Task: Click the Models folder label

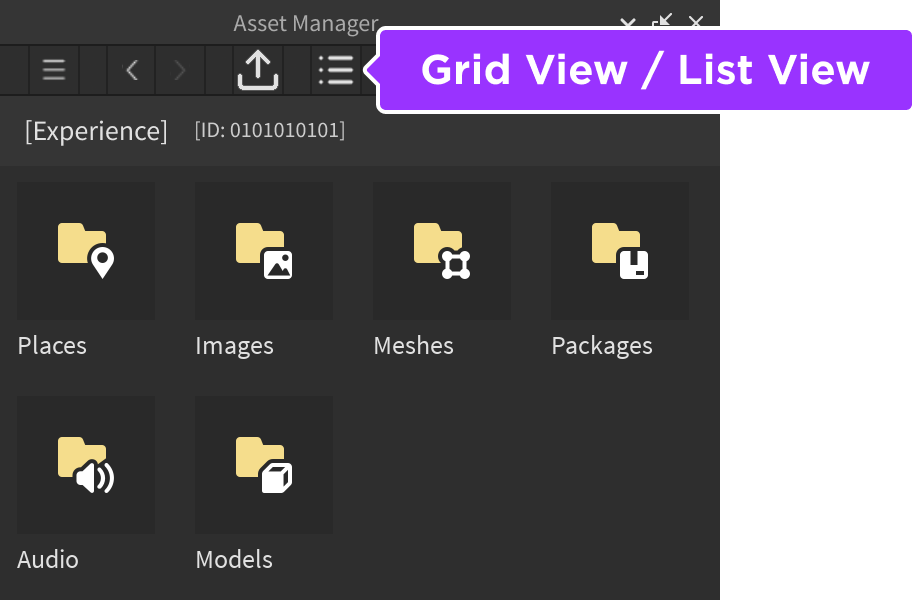Action: pos(234,559)
